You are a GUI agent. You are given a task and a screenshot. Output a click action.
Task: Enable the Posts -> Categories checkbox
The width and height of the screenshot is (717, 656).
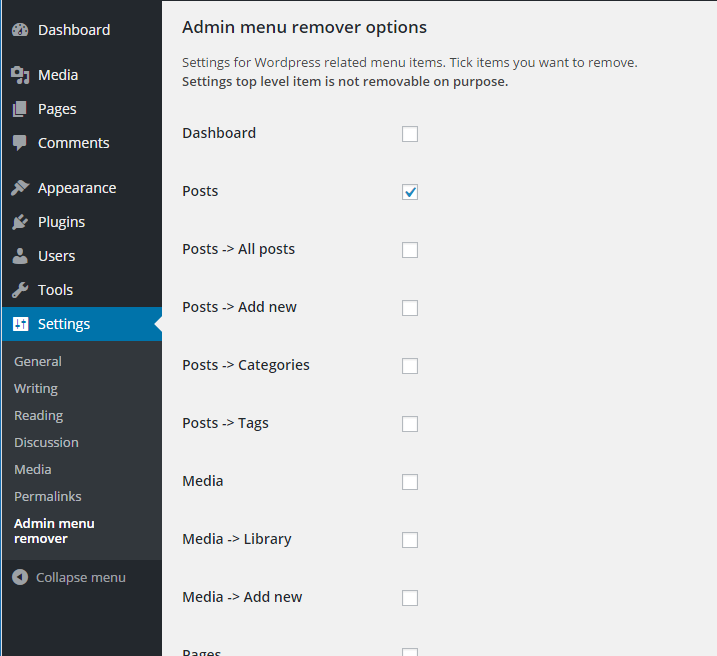[x=410, y=366]
